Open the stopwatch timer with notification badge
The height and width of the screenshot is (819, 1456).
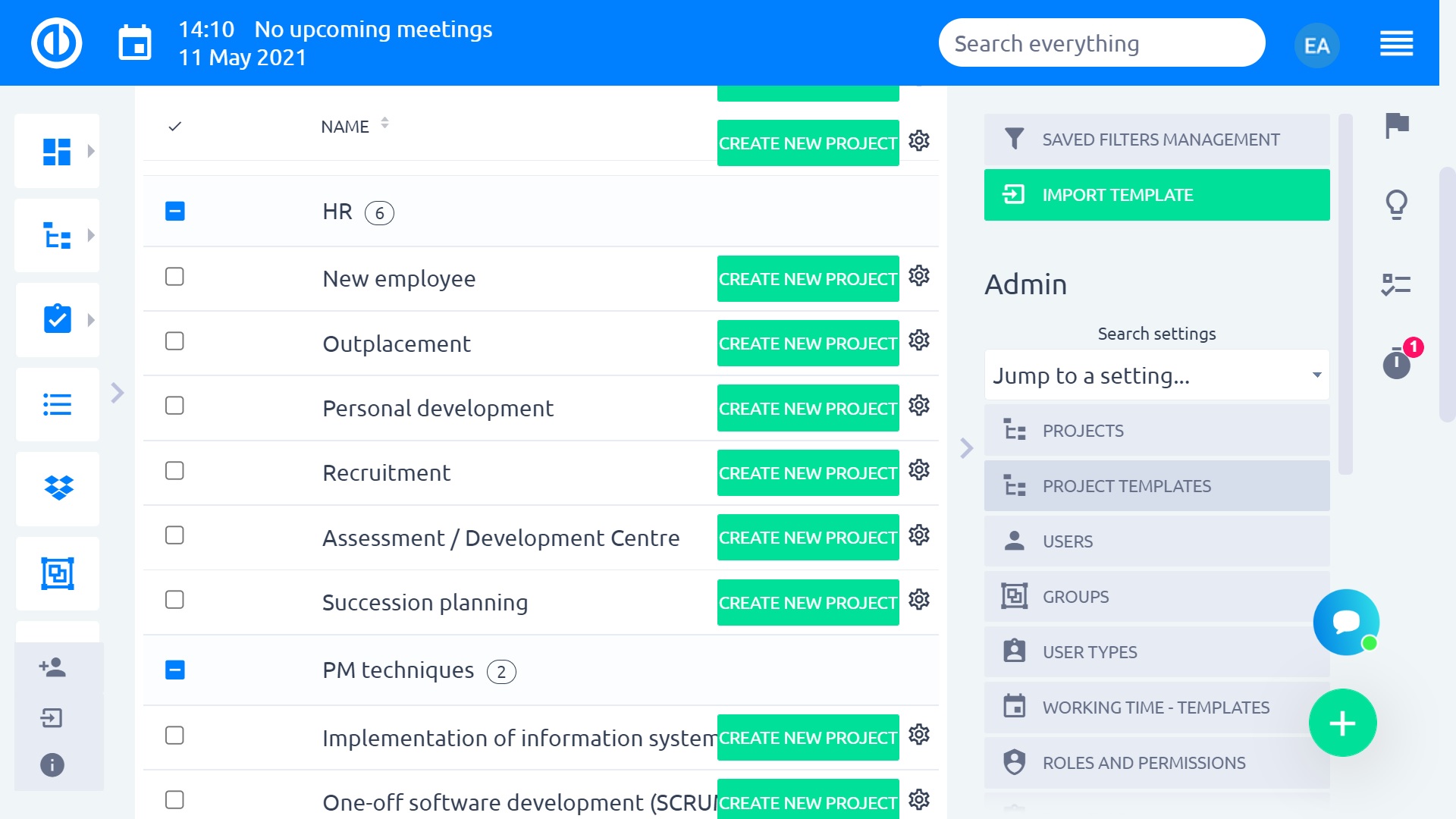coord(1396,363)
